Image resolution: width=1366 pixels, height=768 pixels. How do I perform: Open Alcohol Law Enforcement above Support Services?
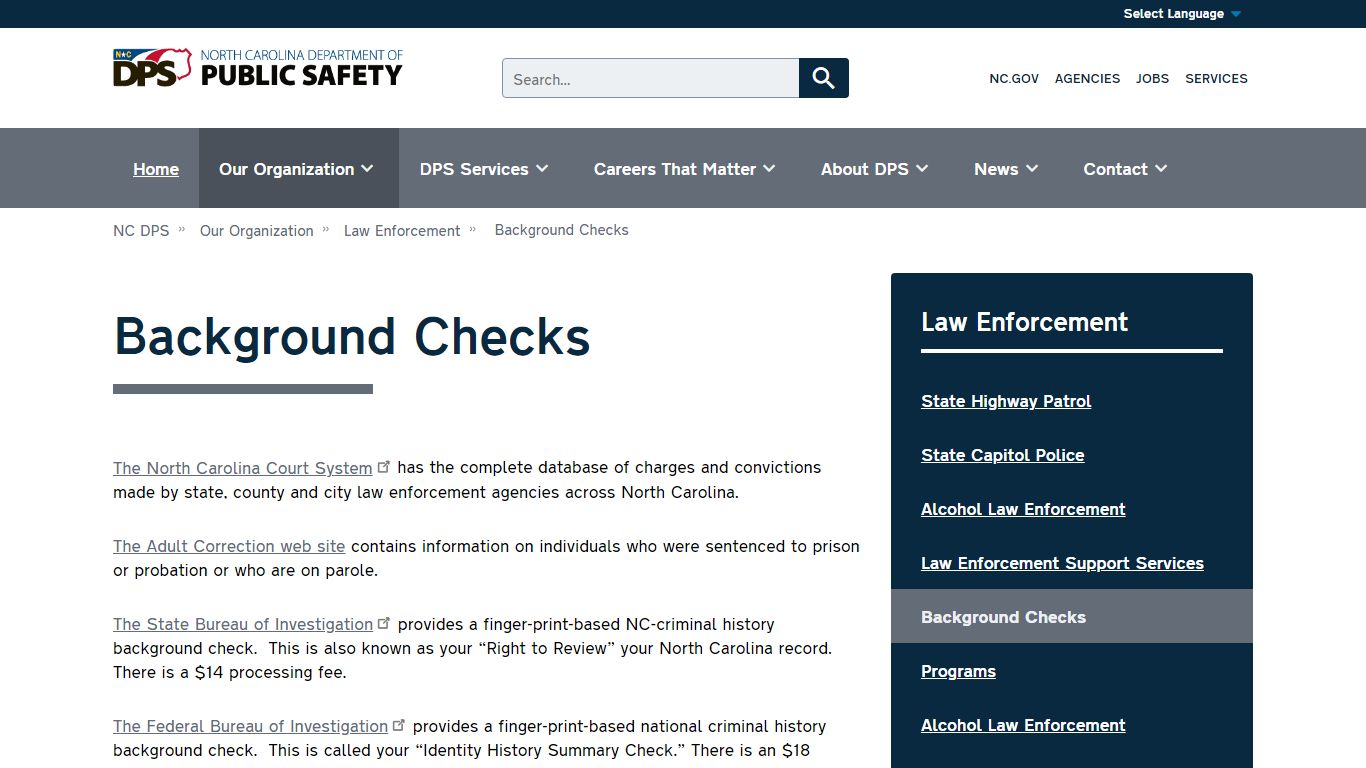pos(1023,509)
